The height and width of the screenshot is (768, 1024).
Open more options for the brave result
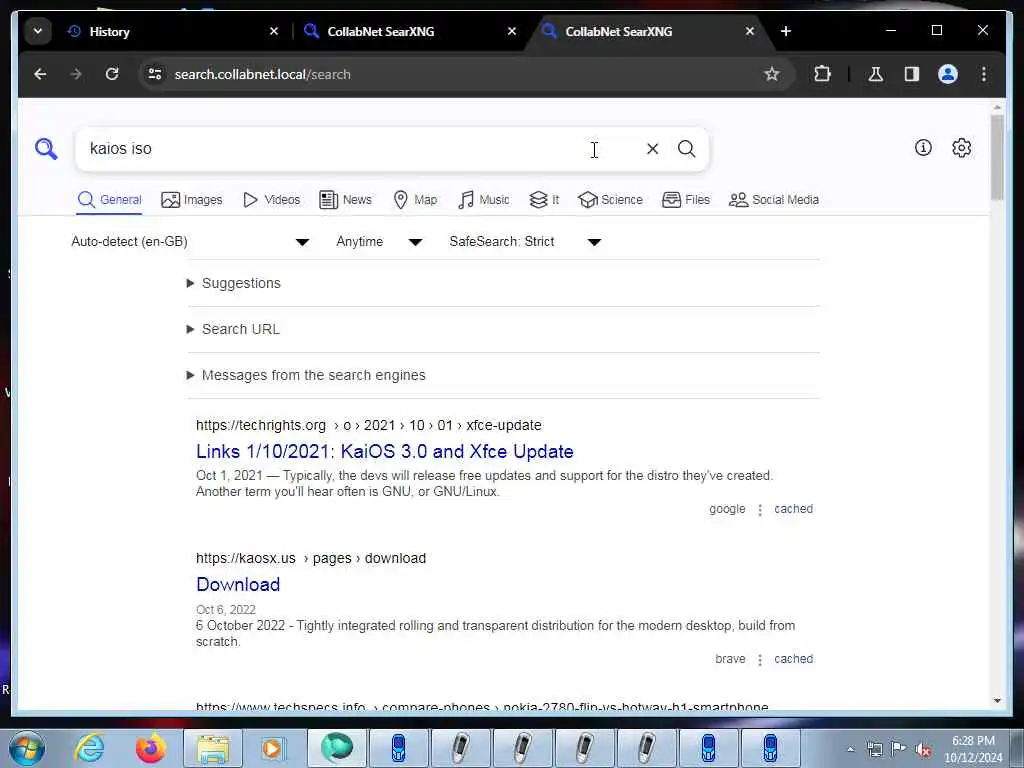pyautogui.click(x=760, y=660)
